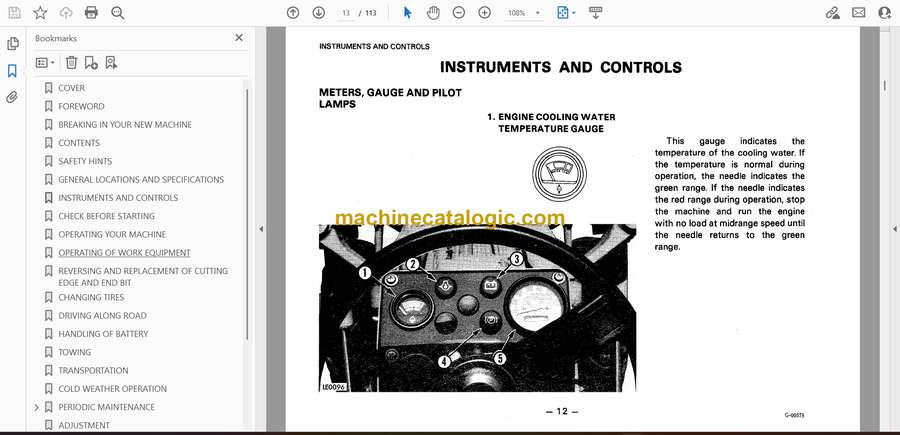Zoom in with the plus icon
This screenshot has width=900, height=435.
click(x=484, y=13)
